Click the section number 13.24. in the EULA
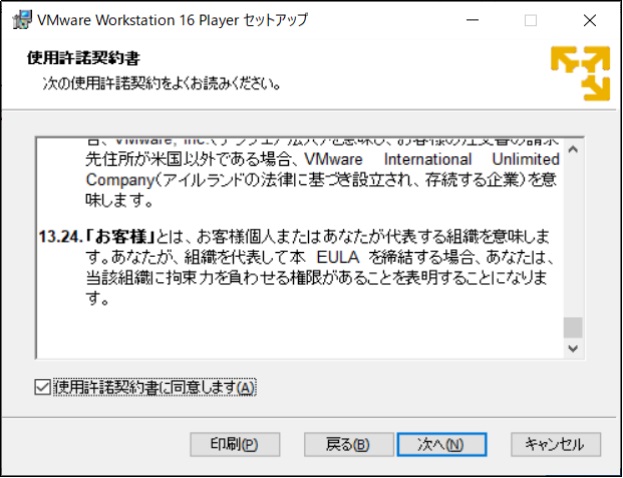This screenshot has width=623, height=478. (x=61, y=238)
